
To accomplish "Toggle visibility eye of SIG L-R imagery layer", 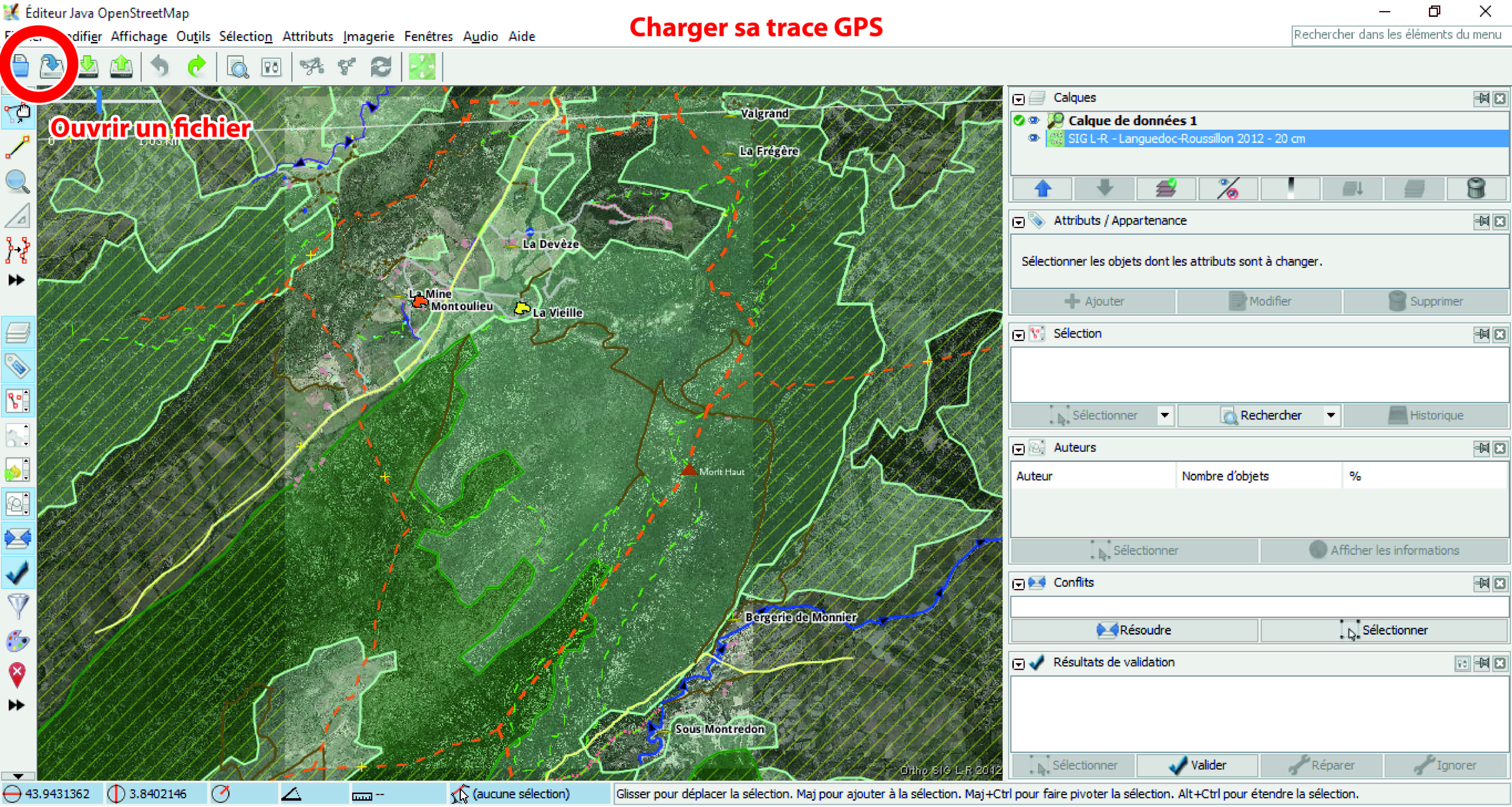I will tap(1034, 138).
